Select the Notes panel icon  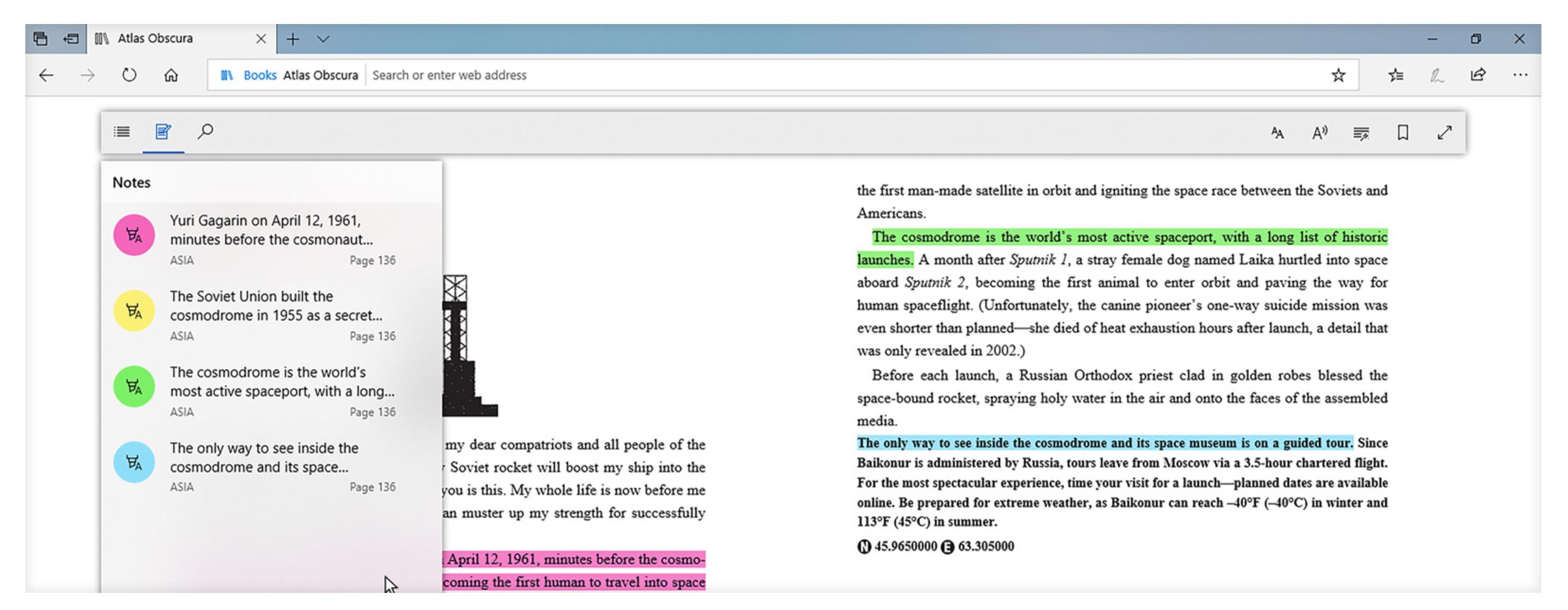pos(163,131)
